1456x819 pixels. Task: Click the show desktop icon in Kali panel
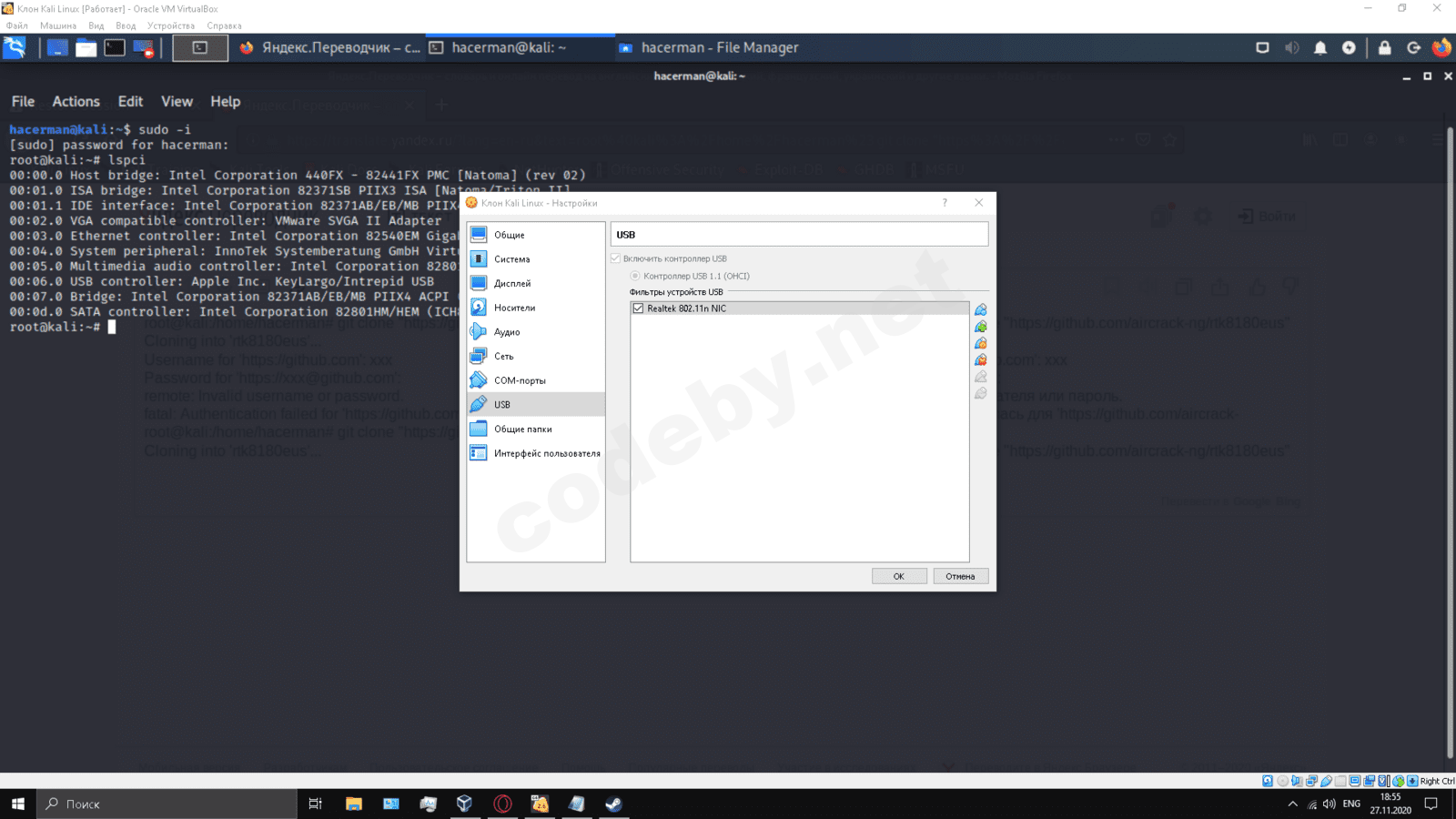click(x=57, y=47)
